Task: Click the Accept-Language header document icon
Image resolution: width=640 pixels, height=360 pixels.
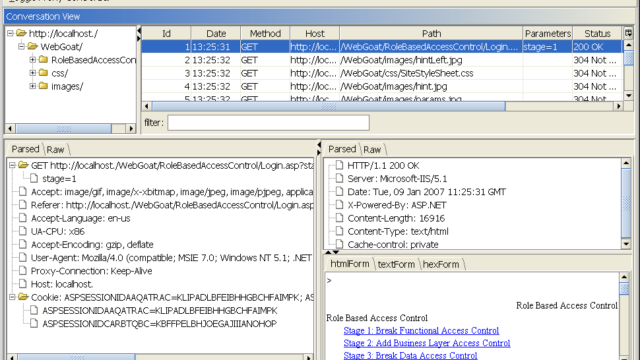Action: tap(23, 218)
